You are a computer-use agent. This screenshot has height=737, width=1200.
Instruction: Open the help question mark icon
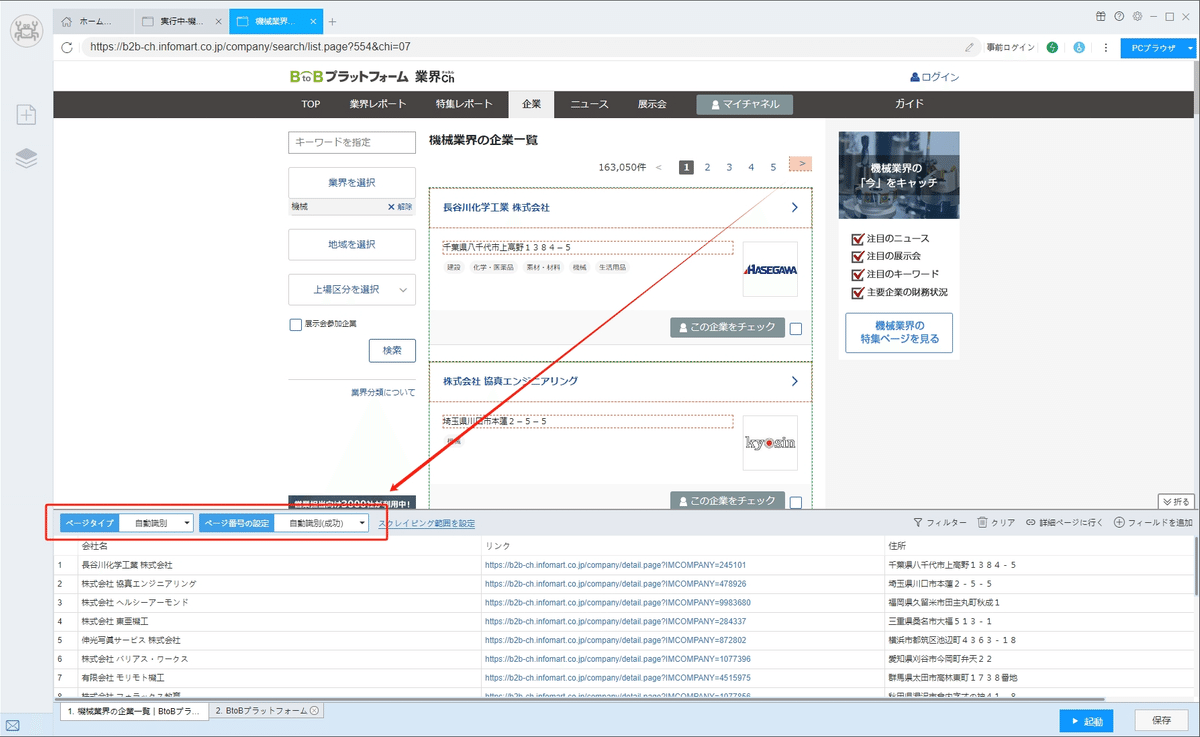[x=1119, y=16]
